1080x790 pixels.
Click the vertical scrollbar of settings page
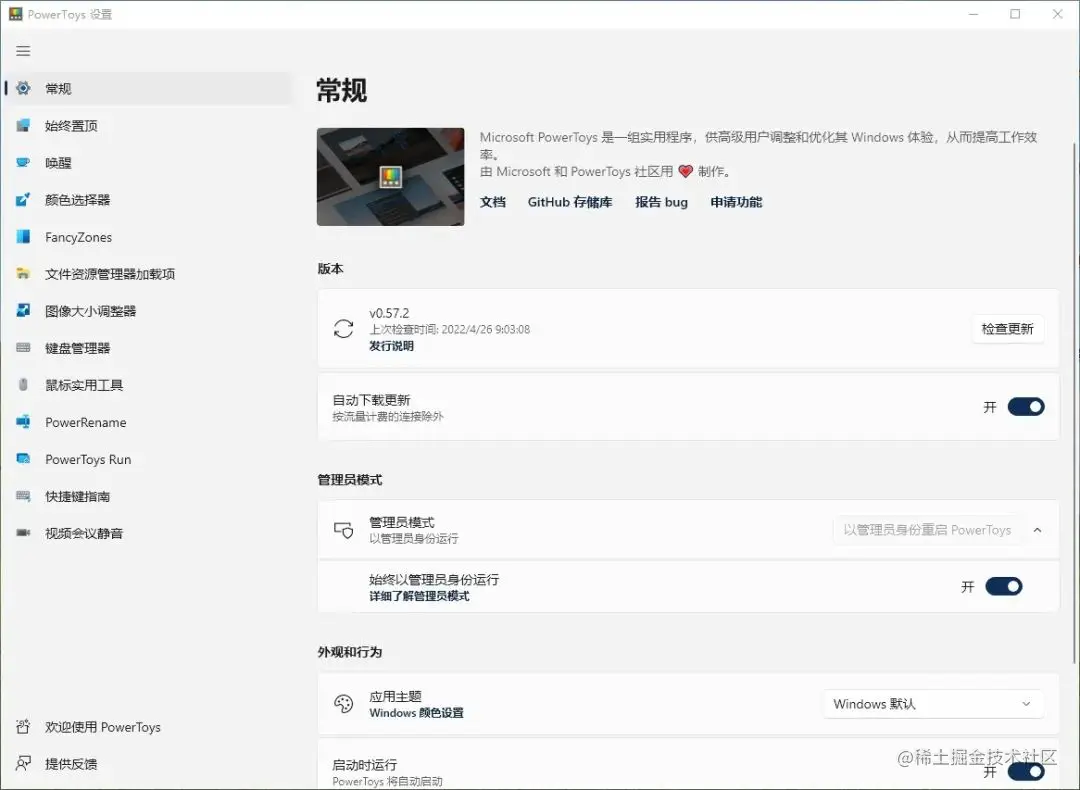tap(1074, 403)
